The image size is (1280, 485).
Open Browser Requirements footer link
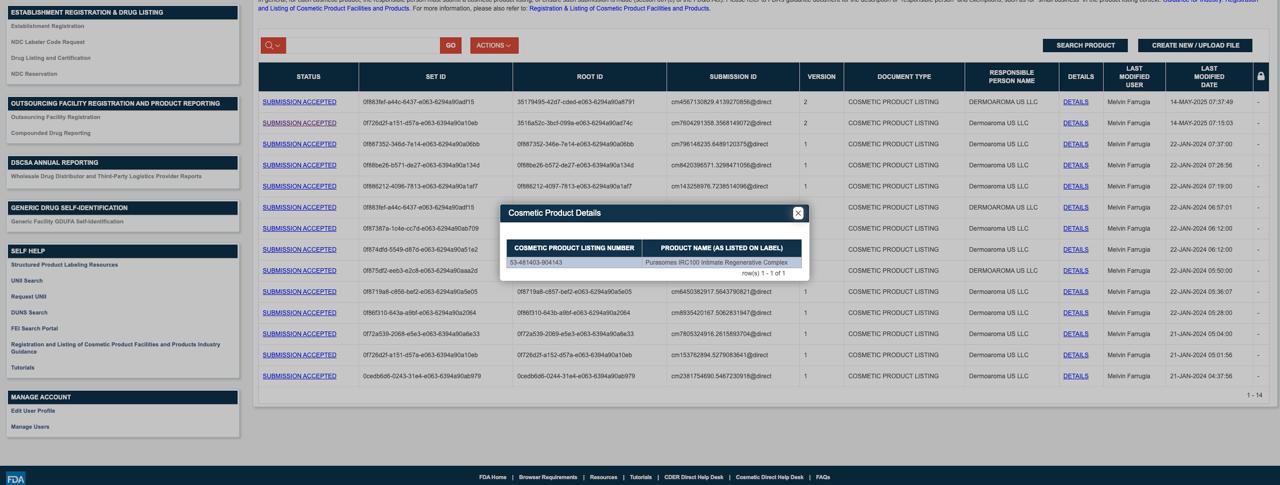click(548, 477)
